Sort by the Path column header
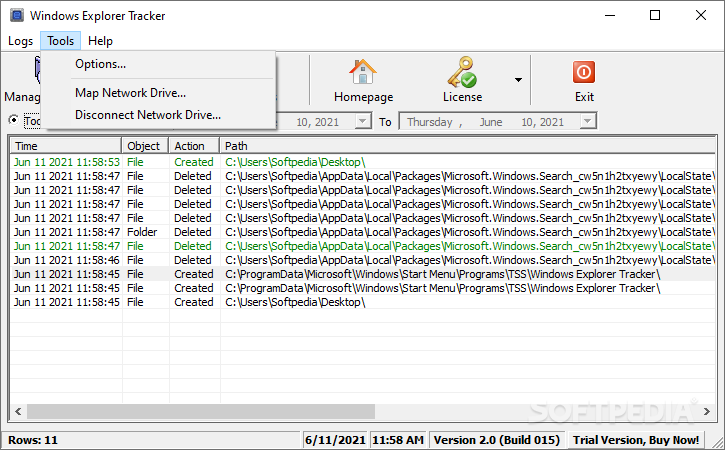 click(x=467, y=146)
